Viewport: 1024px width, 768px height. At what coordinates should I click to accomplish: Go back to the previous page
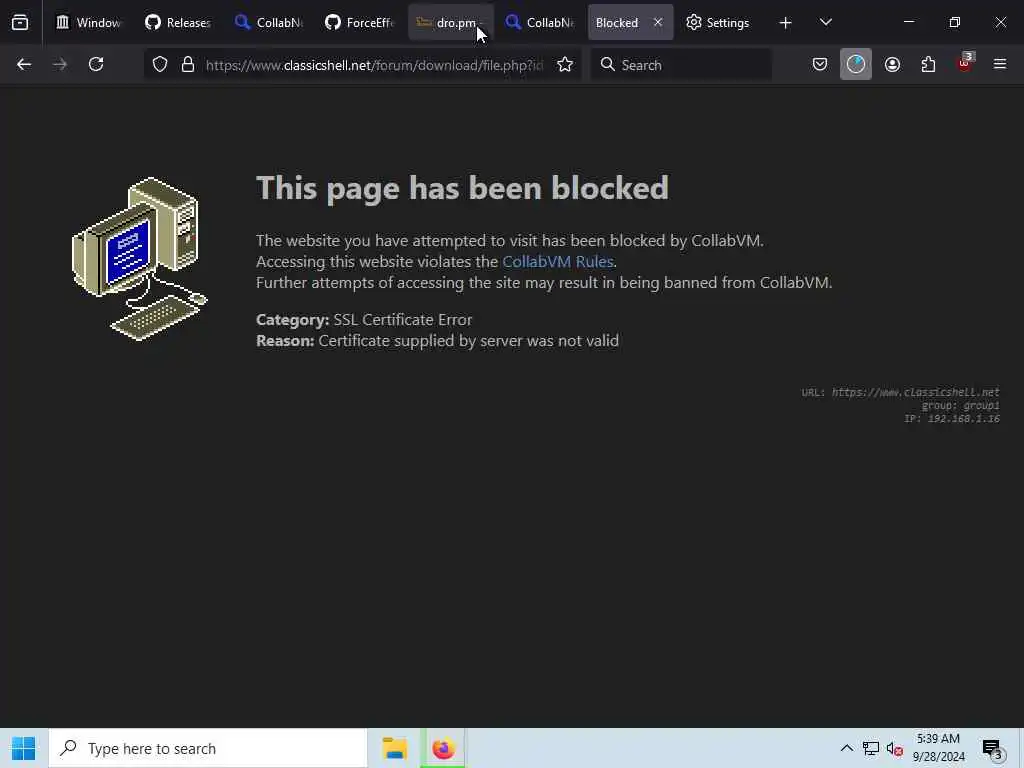(x=24, y=64)
